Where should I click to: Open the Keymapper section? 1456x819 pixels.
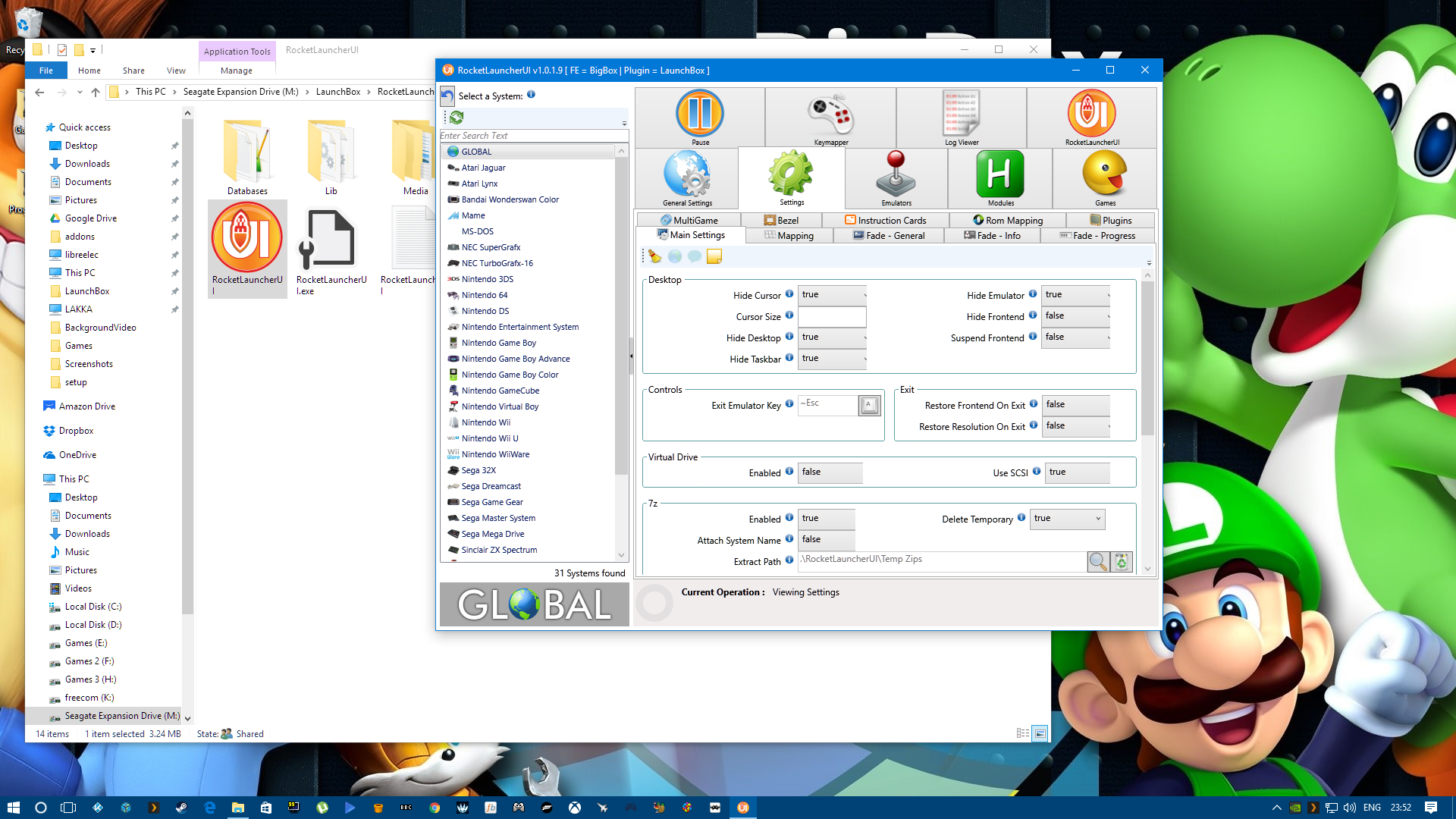coord(831,118)
